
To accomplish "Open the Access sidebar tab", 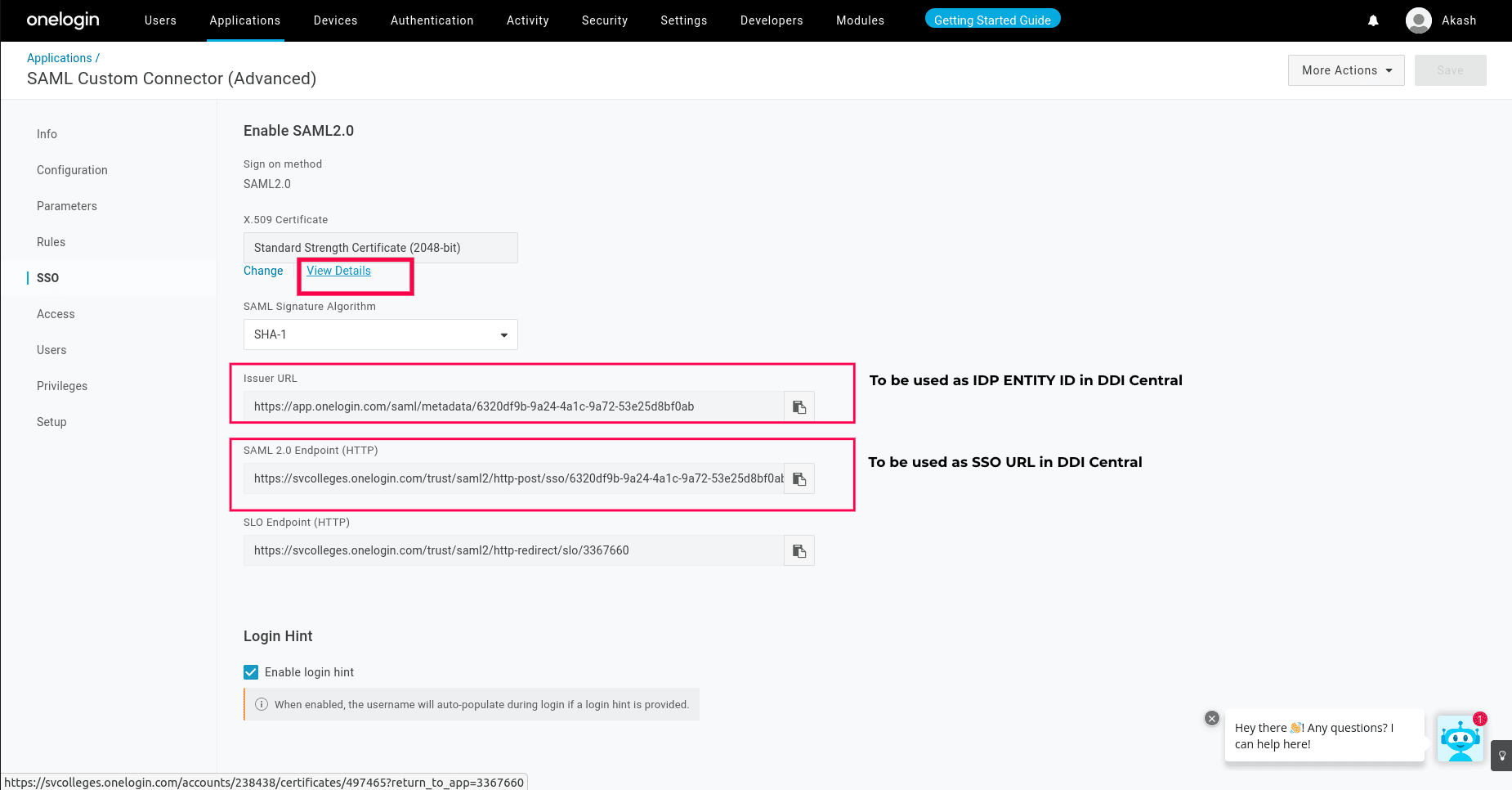I will point(56,314).
